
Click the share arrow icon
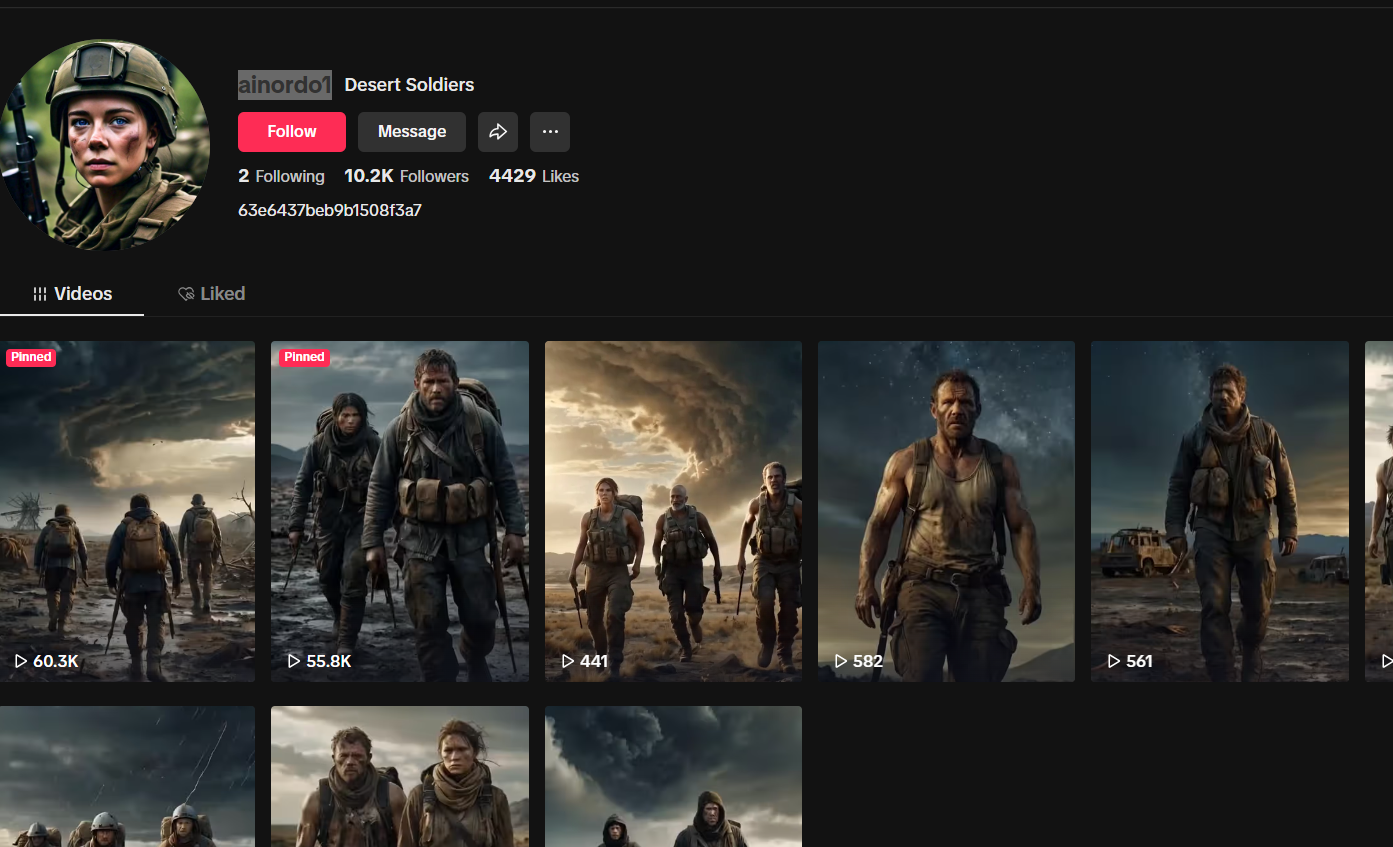[498, 132]
